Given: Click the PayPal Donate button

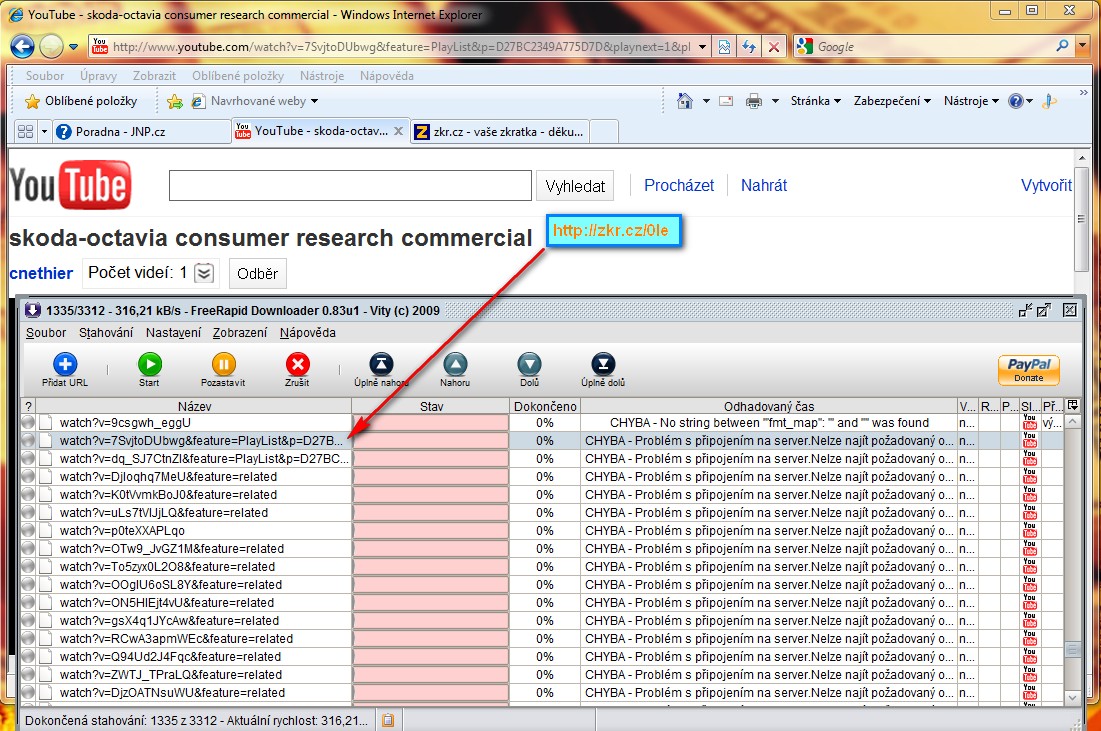Looking at the screenshot, I should click(x=1028, y=369).
